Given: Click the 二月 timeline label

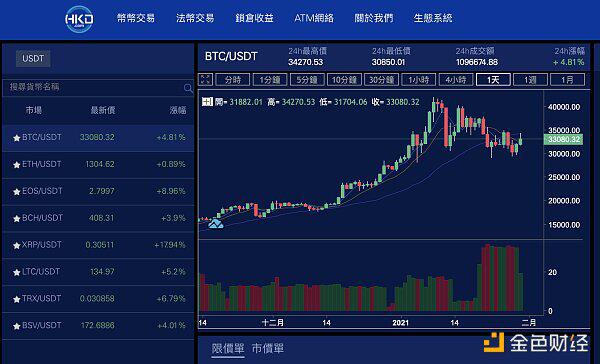Looking at the screenshot, I should pyautogui.click(x=529, y=323).
